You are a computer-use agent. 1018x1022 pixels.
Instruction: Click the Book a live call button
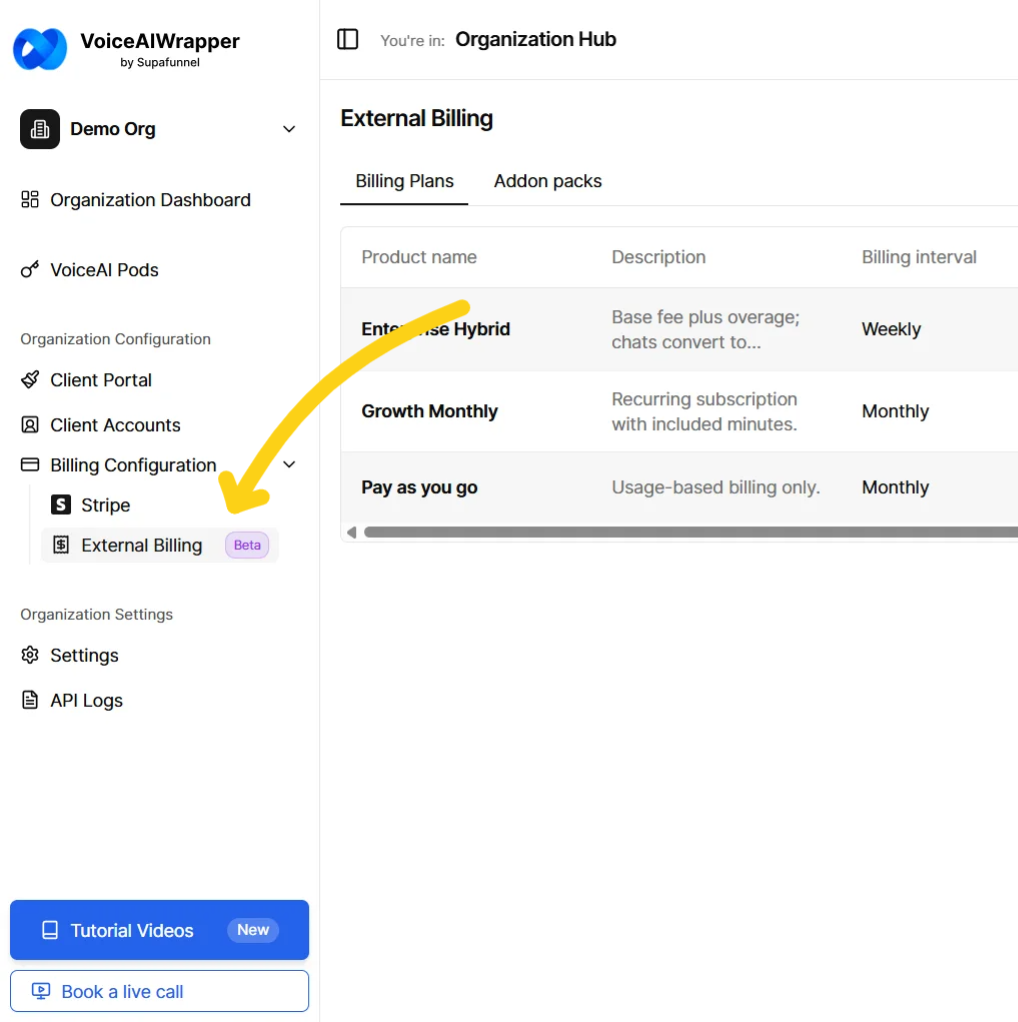159,992
